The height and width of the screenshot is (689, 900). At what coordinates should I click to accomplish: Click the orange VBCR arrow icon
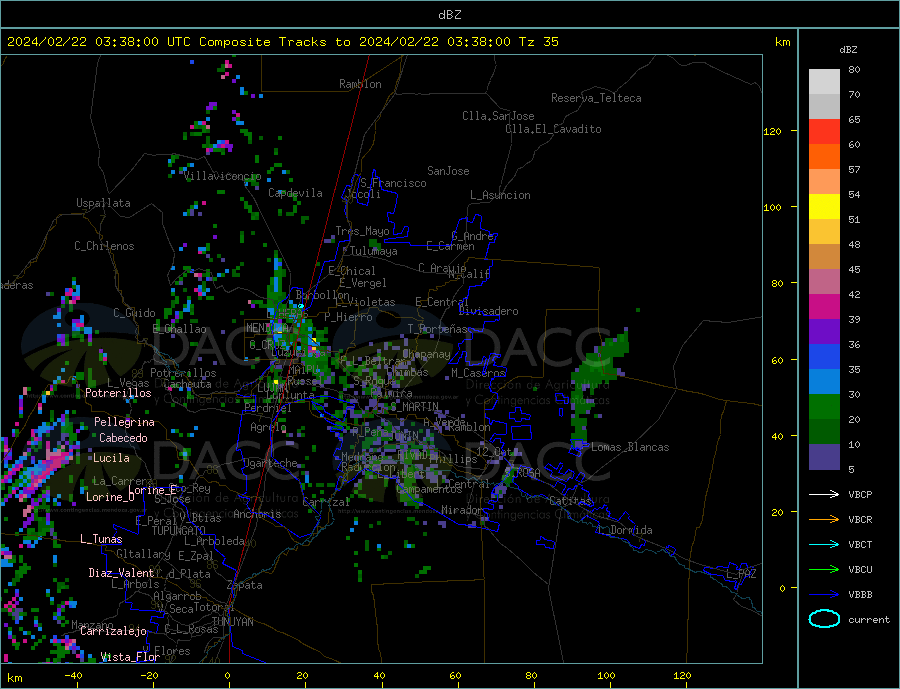click(824, 520)
